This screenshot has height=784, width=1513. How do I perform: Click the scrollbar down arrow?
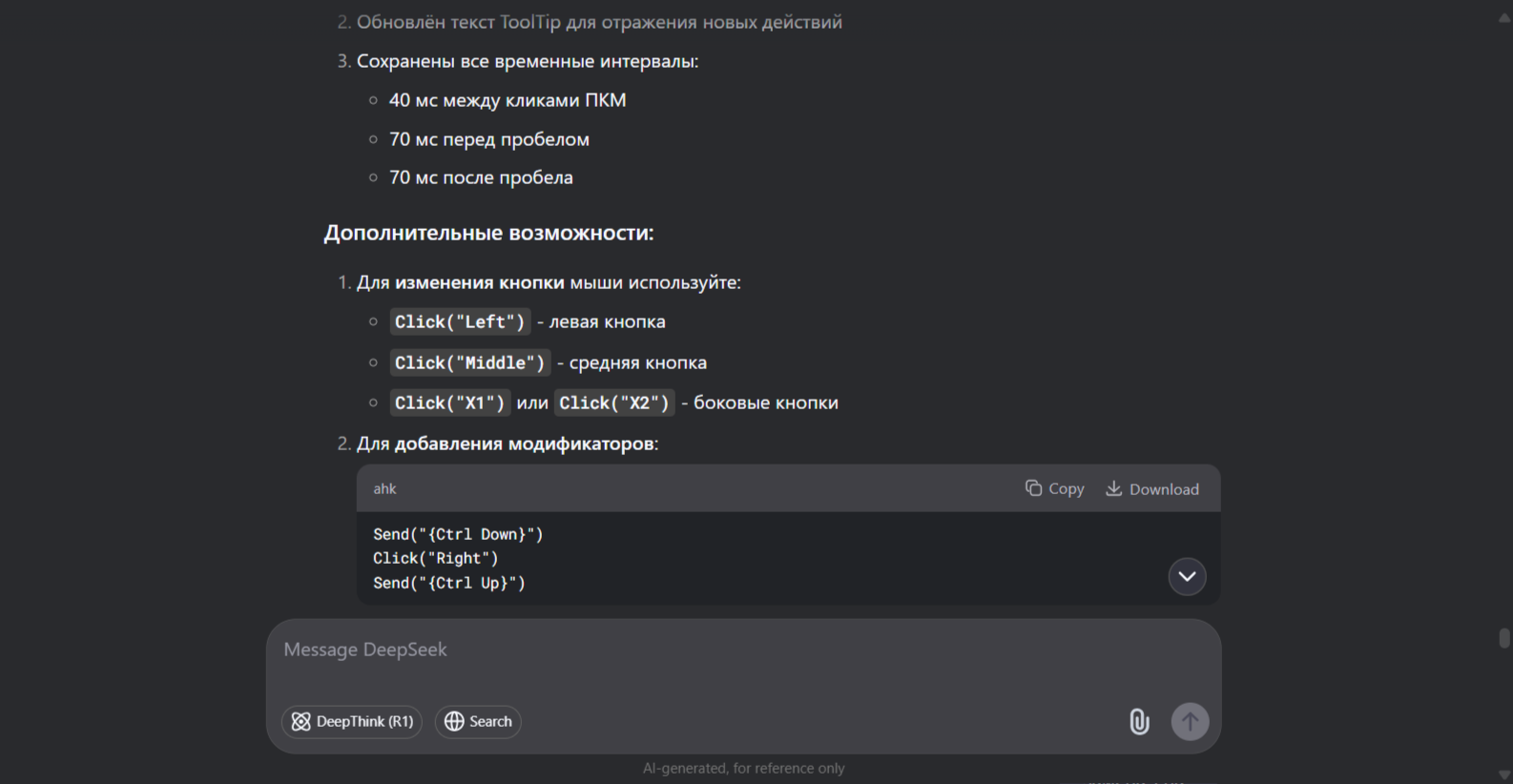(x=1504, y=774)
